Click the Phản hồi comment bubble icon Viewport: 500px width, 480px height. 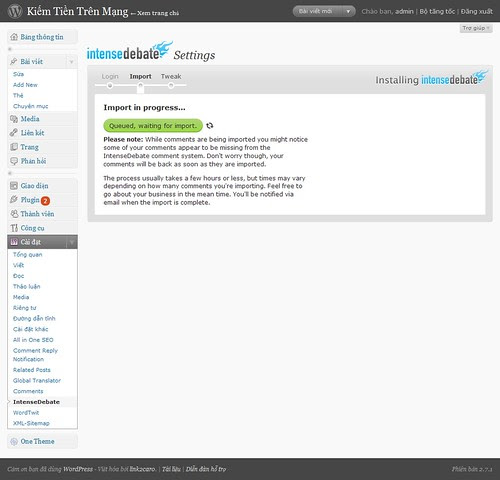14,161
